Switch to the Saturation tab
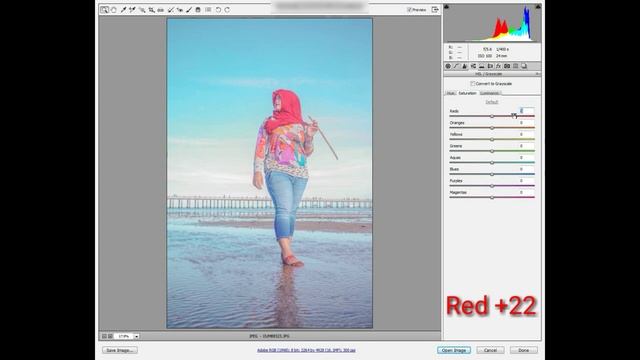 [x=467, y=93]
